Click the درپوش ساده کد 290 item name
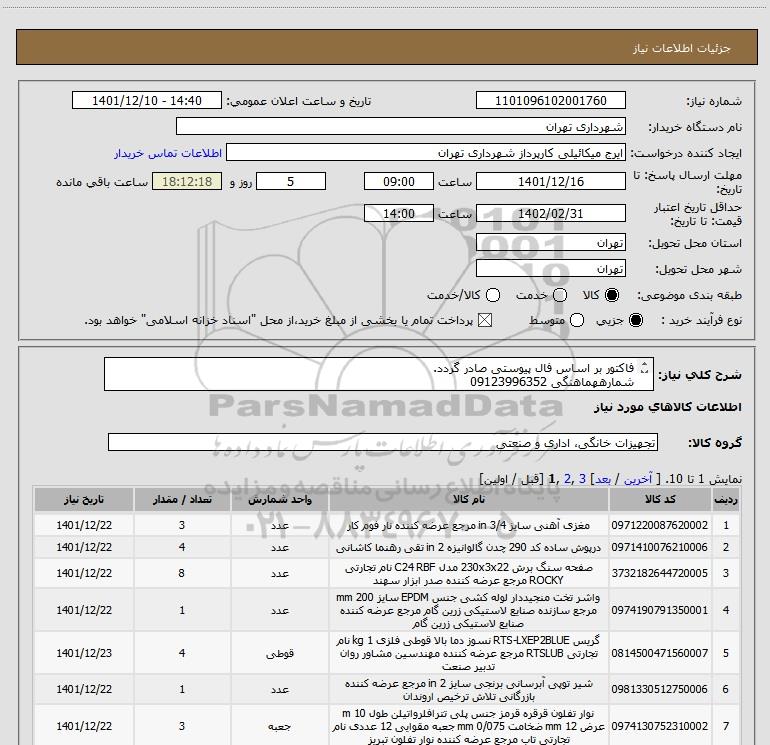The image size is (770, 745). click(x=468, y=547)
